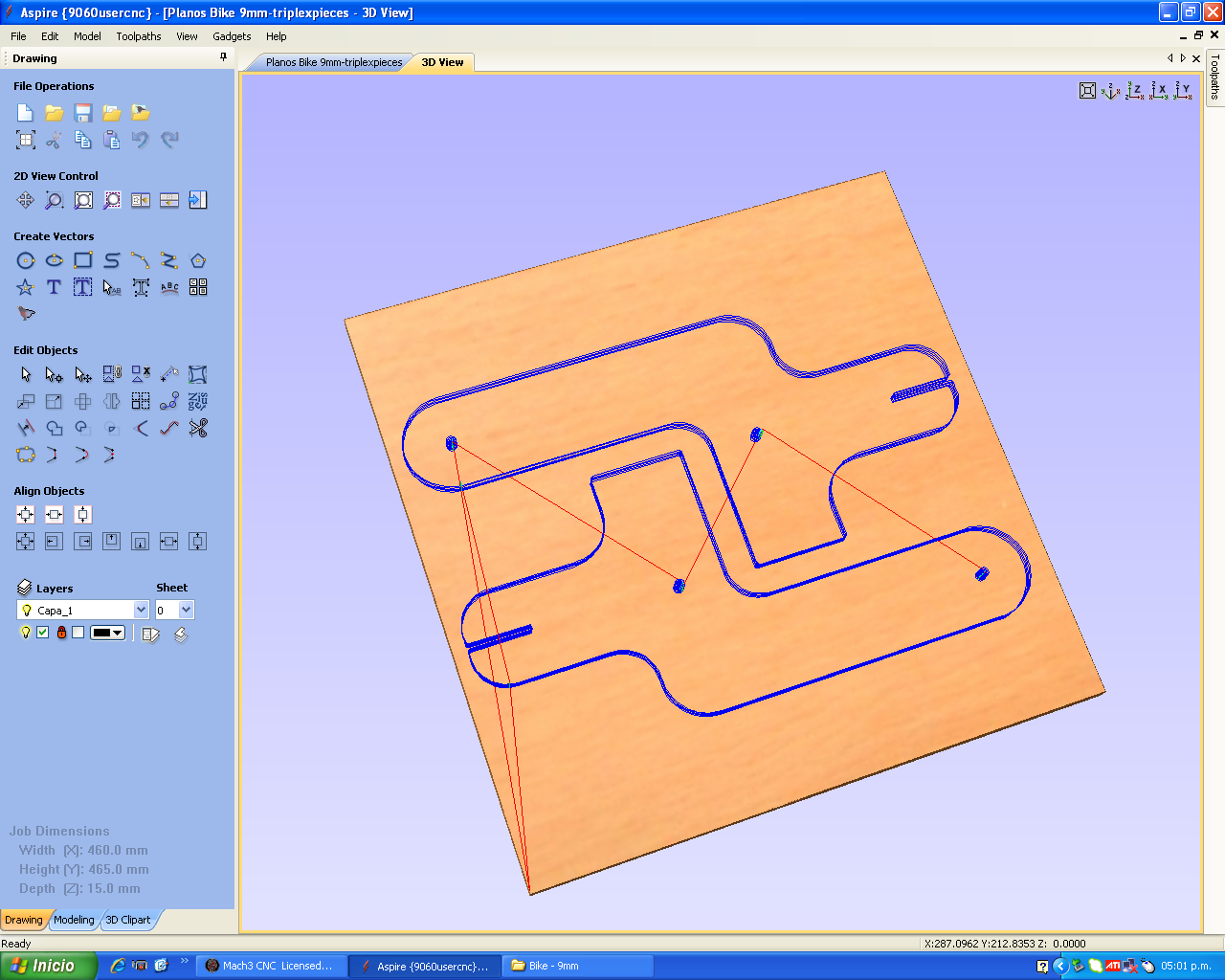Switch to the Modeling tab
Image resolution: width=1225 pixels, height=980 pixels.
click(74, 920)
